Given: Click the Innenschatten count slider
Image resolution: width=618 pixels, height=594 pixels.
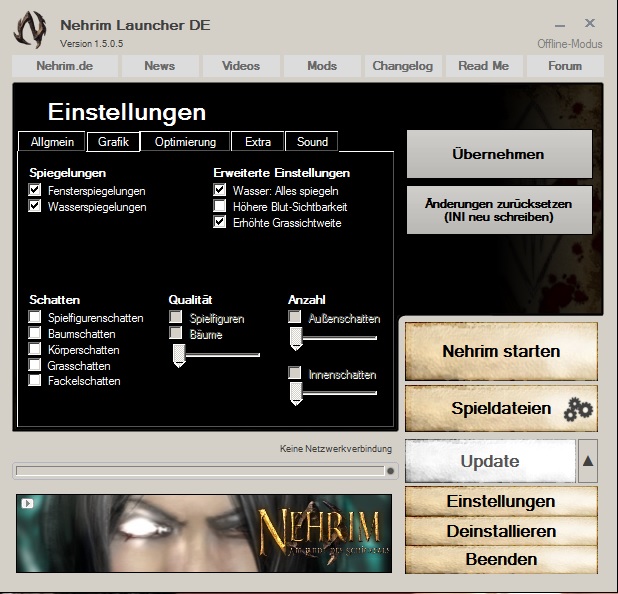Looking at the screenshot, I should (333, 393).
